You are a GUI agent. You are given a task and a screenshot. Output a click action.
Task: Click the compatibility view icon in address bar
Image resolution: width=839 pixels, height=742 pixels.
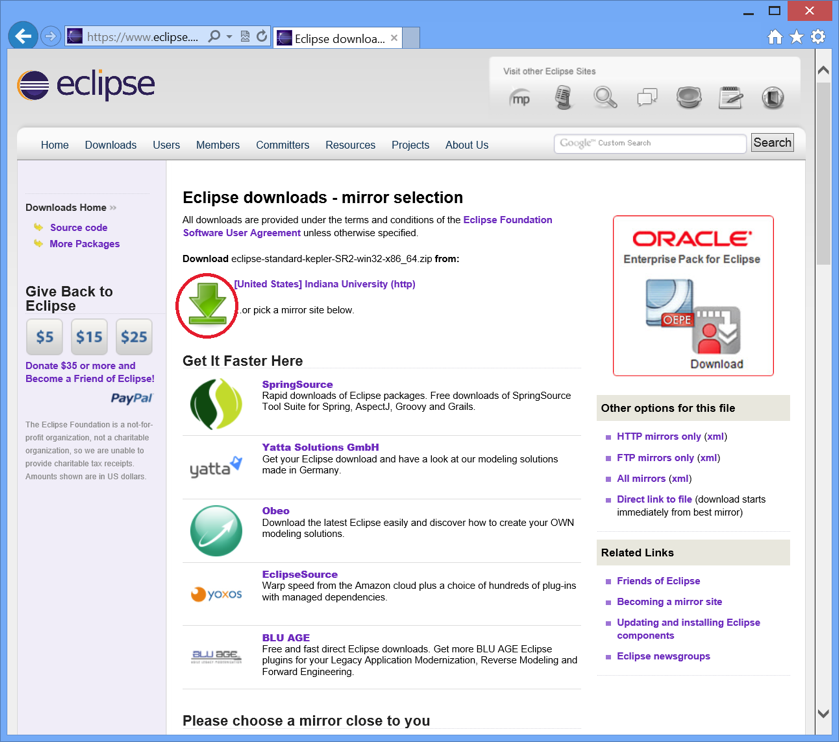245,36
